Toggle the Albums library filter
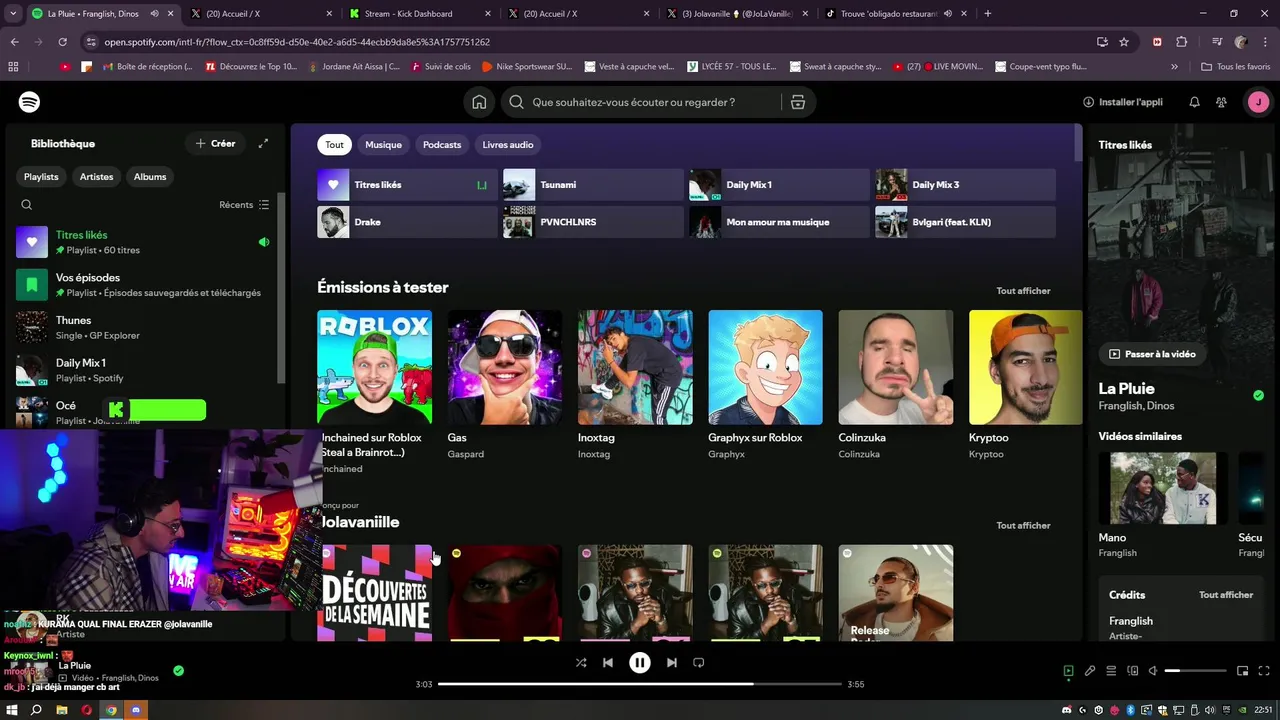 click(x=150, y=177)
